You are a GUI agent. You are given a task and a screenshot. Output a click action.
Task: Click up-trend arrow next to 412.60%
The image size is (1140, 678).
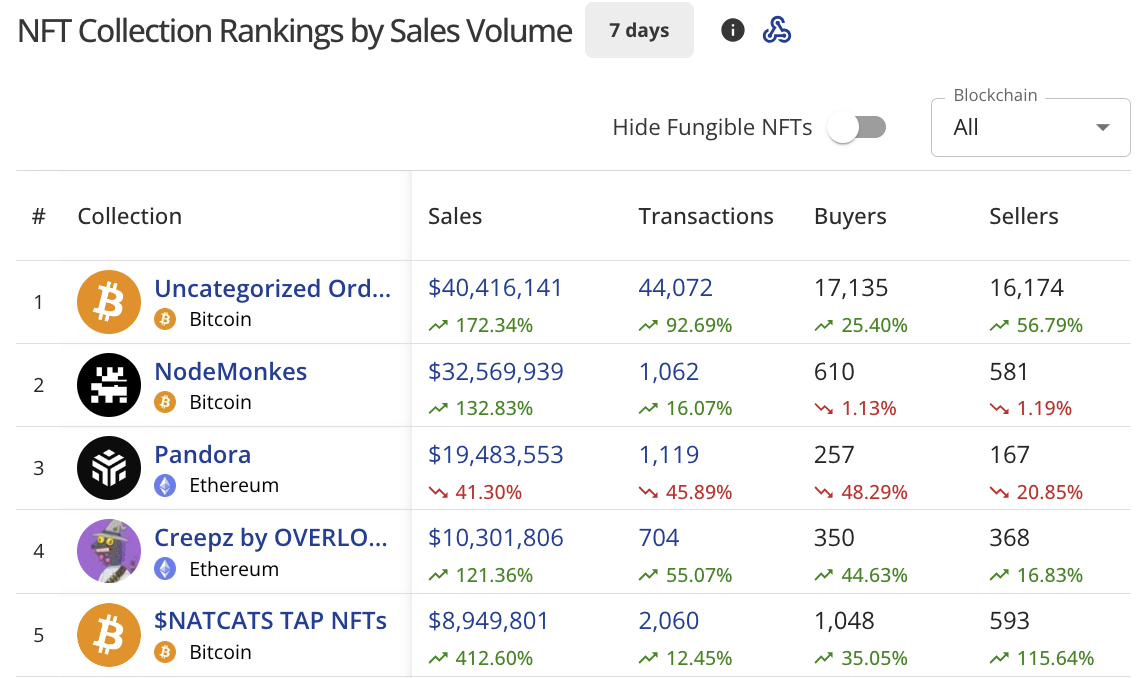(438, 658)
